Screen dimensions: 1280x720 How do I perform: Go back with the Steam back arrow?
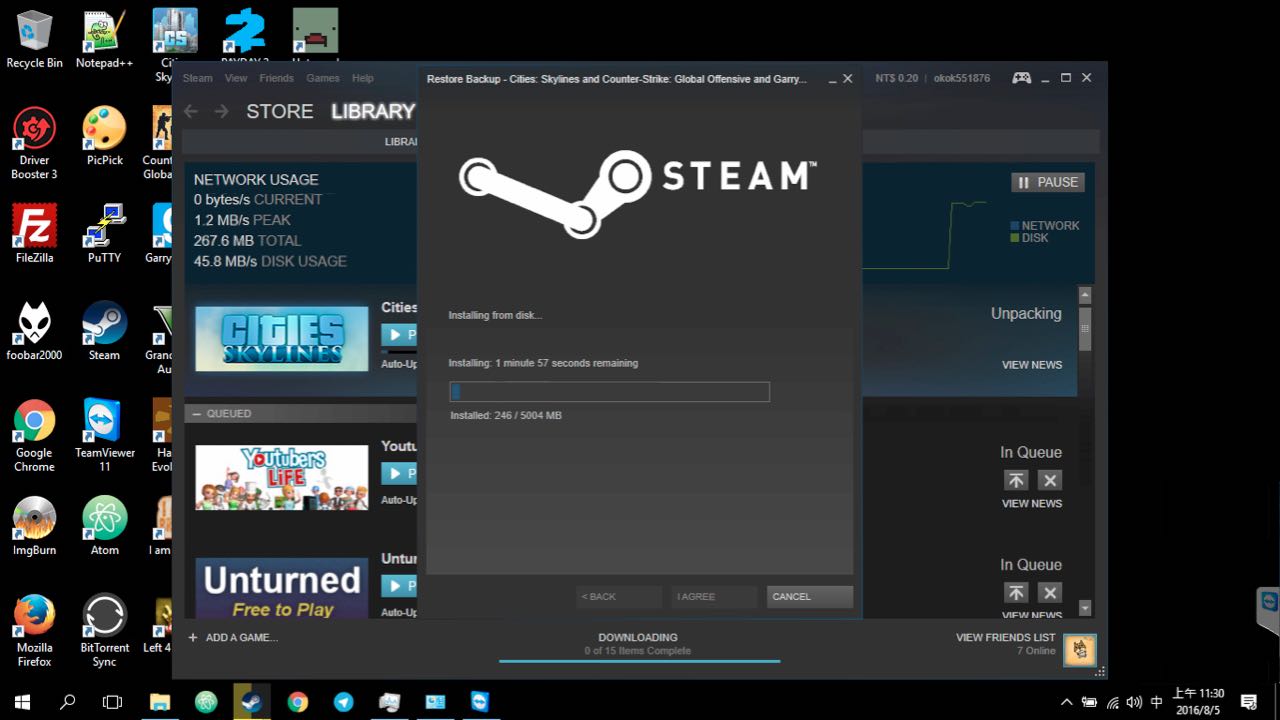coord(191,111)
